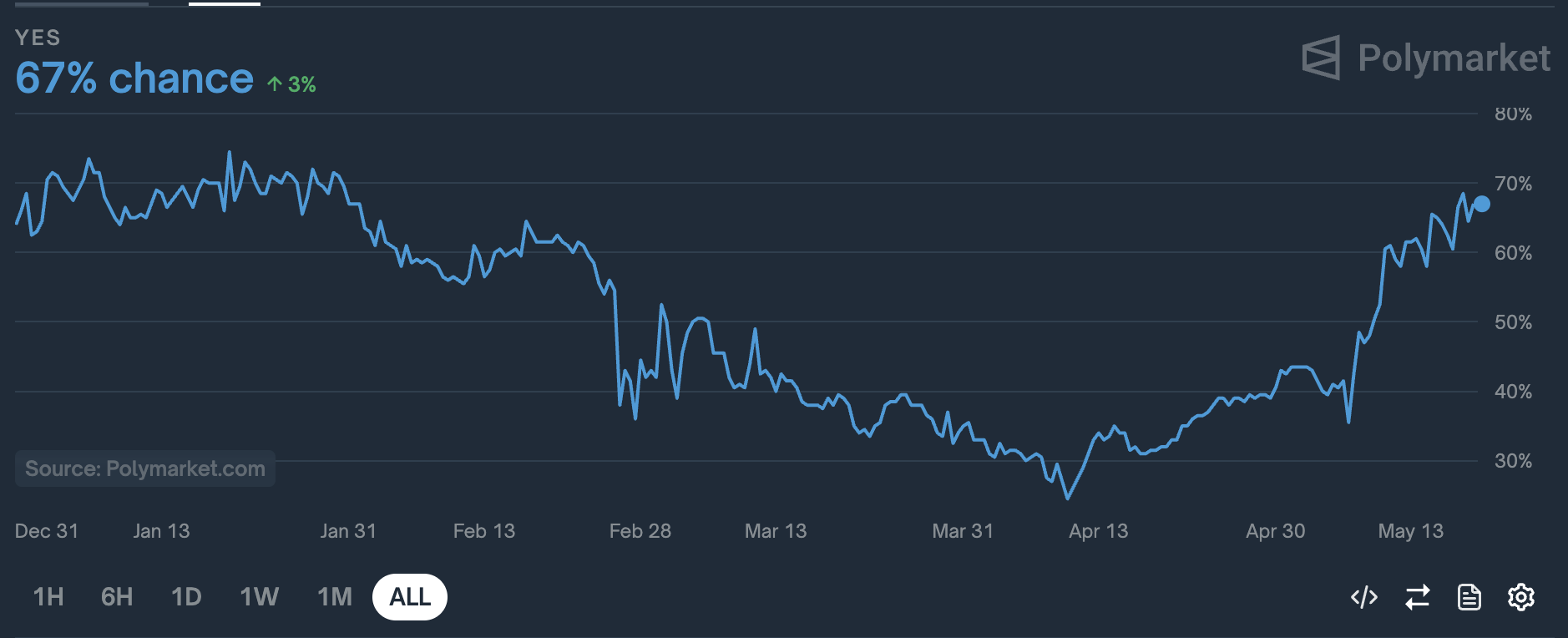Image resolution: width=1568 pixels, height=638 pixels.
Task: Click the green up-arrow change indicator
Action: [291, 83]
